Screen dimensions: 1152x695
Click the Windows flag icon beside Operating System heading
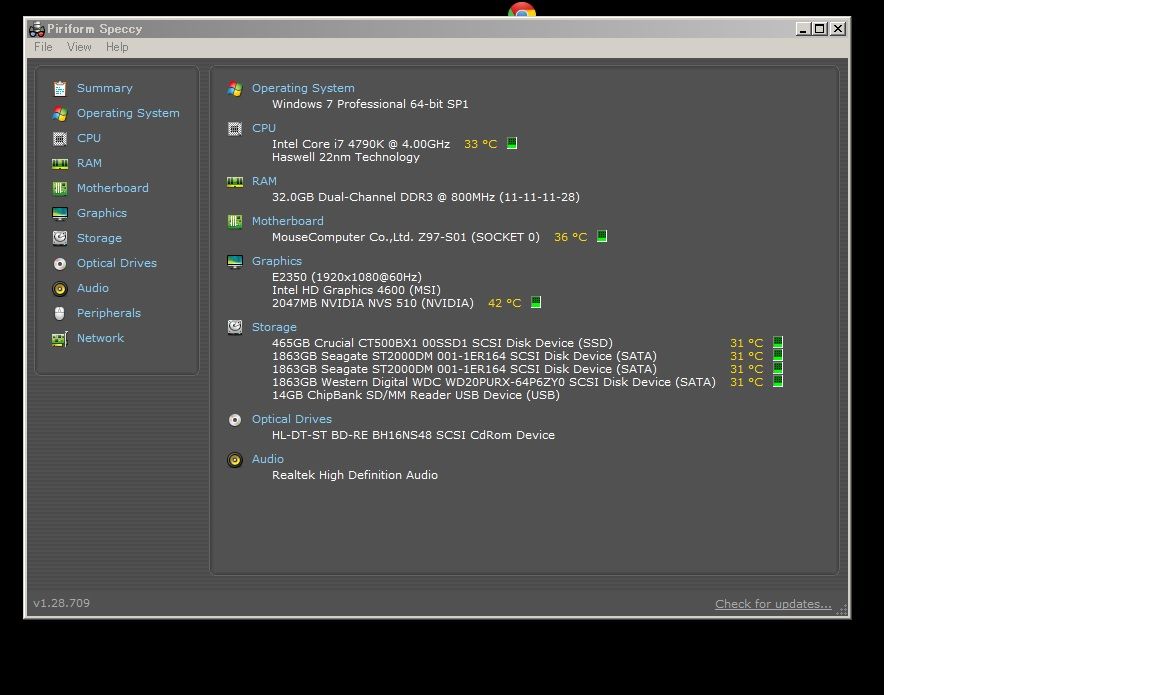[235, 89]
